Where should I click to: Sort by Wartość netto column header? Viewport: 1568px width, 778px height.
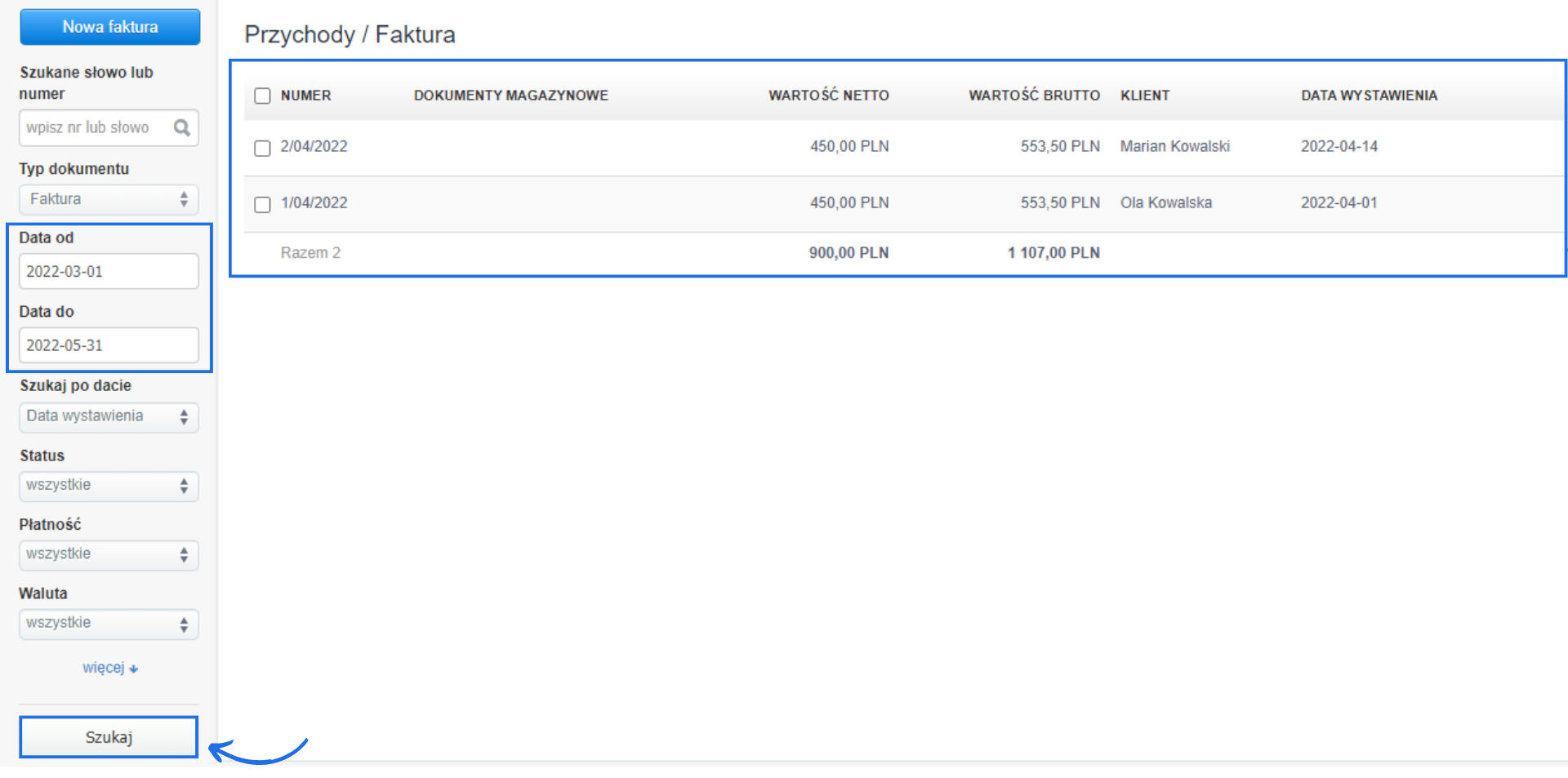[828, 96]
